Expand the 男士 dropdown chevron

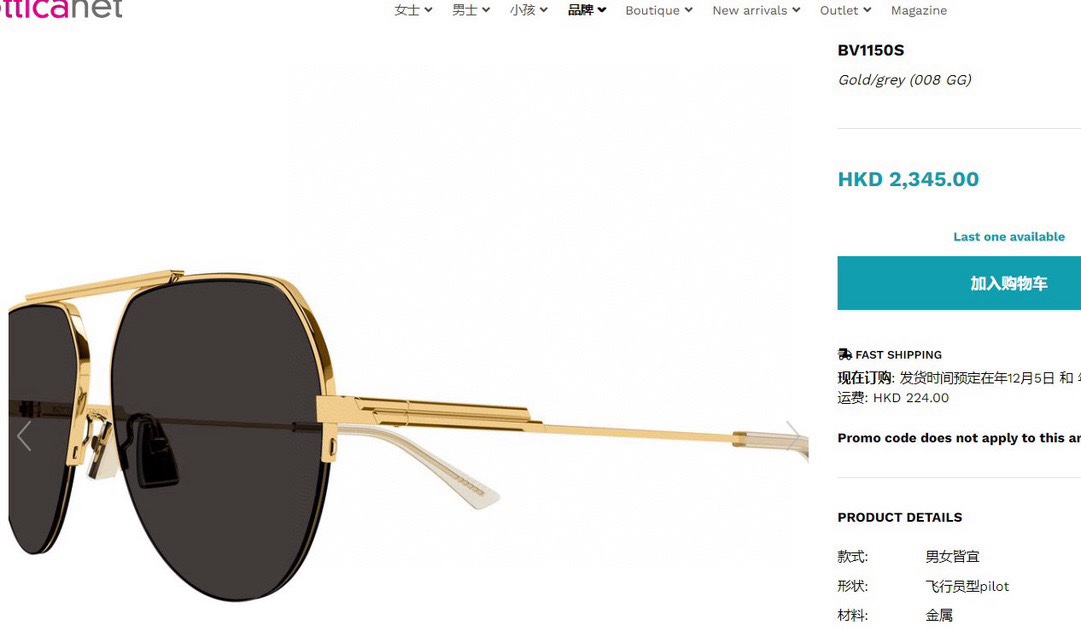tap(486, 10)
